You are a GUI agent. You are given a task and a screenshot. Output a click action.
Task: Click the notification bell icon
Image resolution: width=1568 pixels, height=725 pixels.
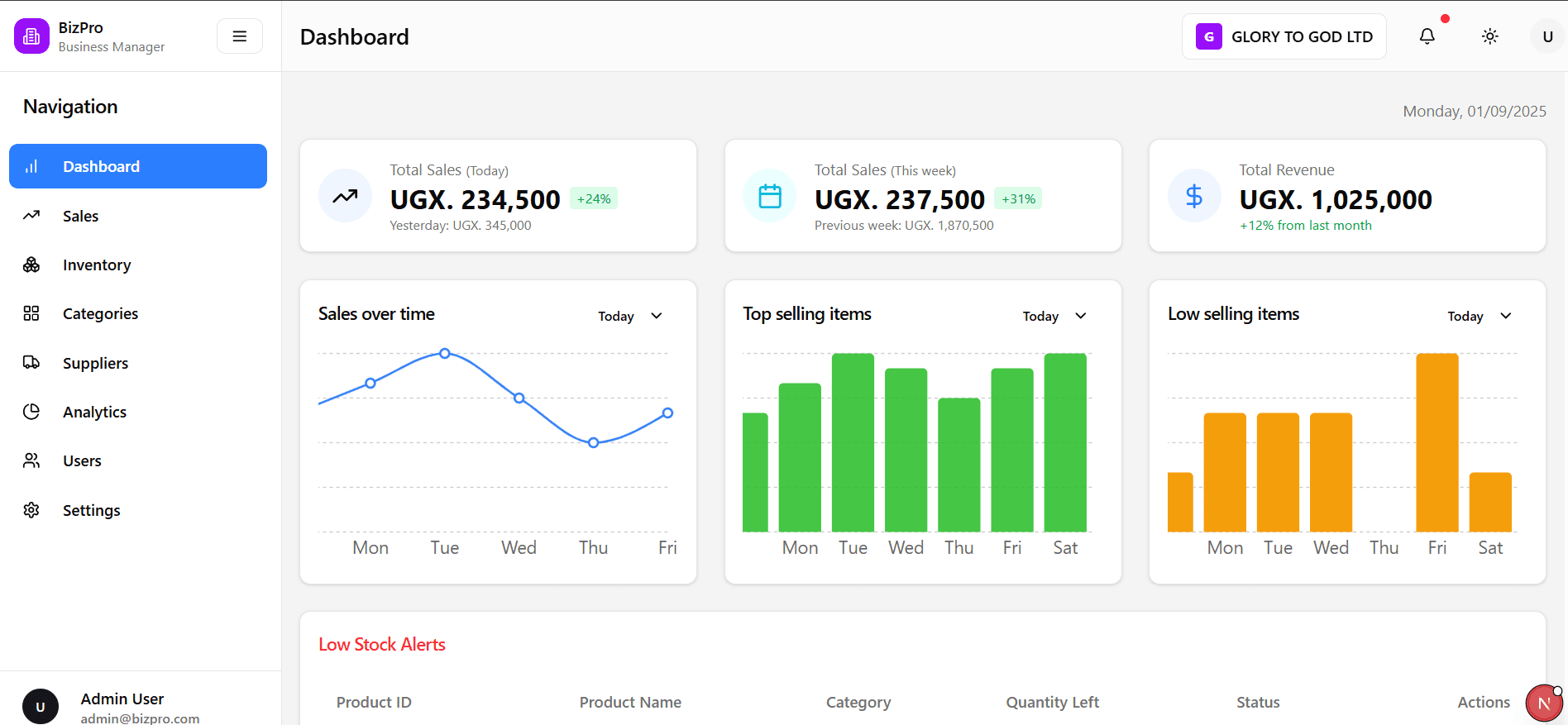coord(1427,36)
